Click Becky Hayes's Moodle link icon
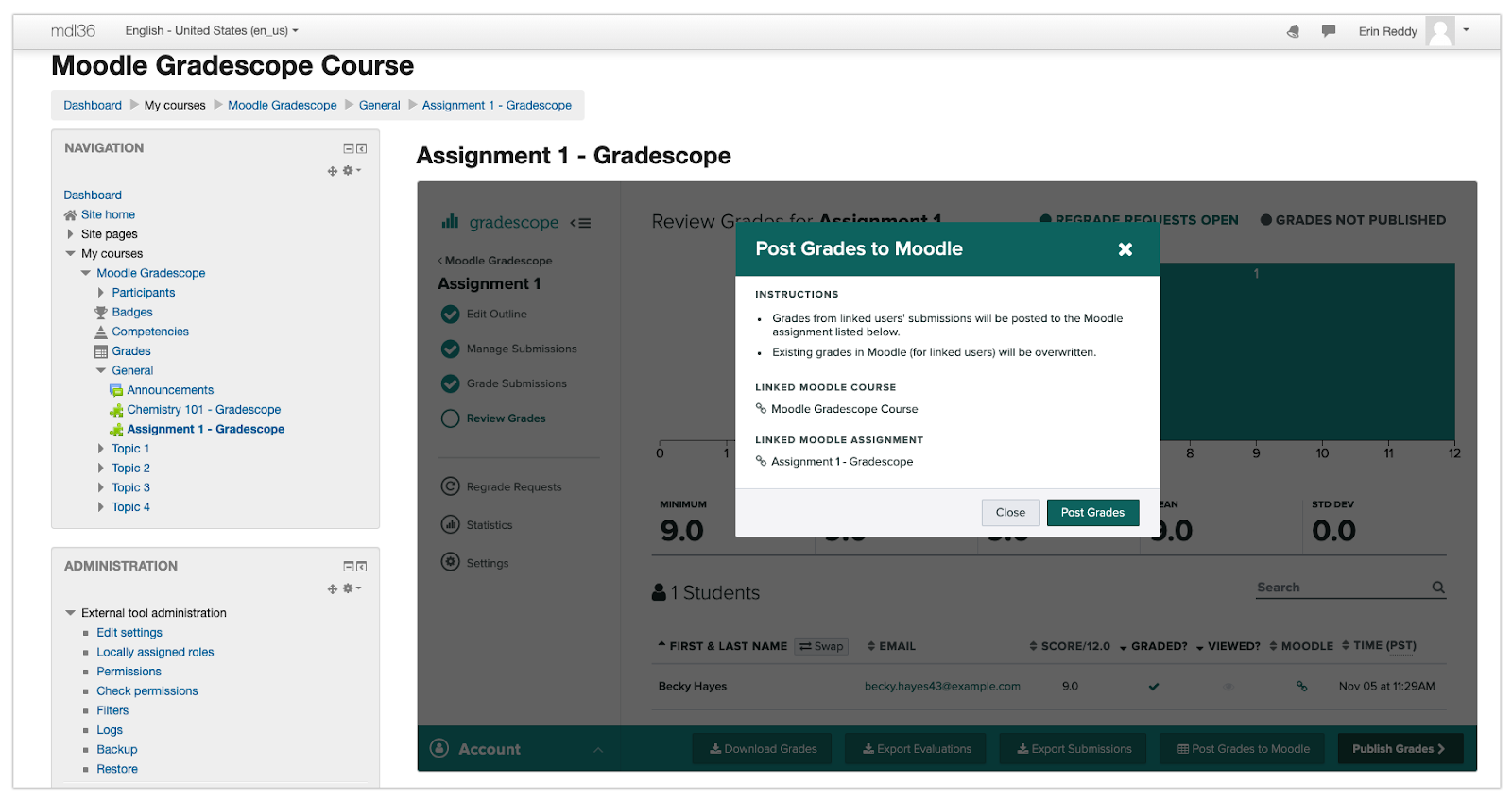Image resolution: width=1512 pixels, height=801 pixels. point(1301,687)
